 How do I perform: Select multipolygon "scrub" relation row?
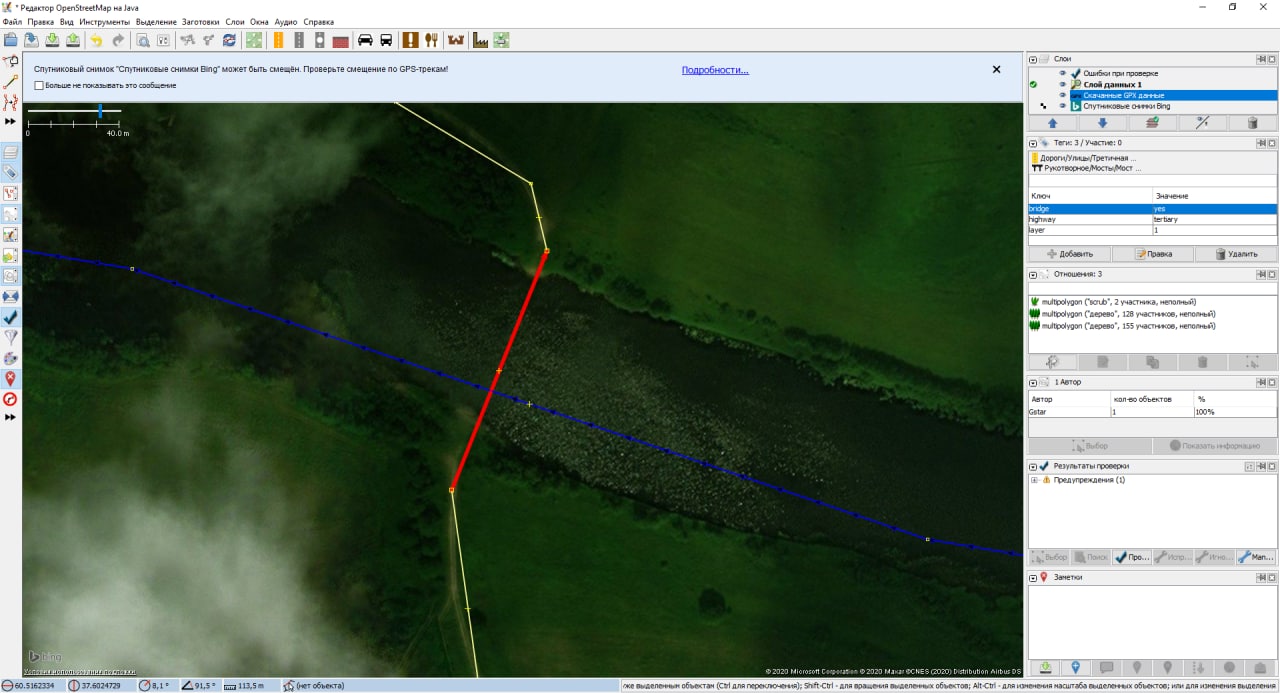(1153, 301)
